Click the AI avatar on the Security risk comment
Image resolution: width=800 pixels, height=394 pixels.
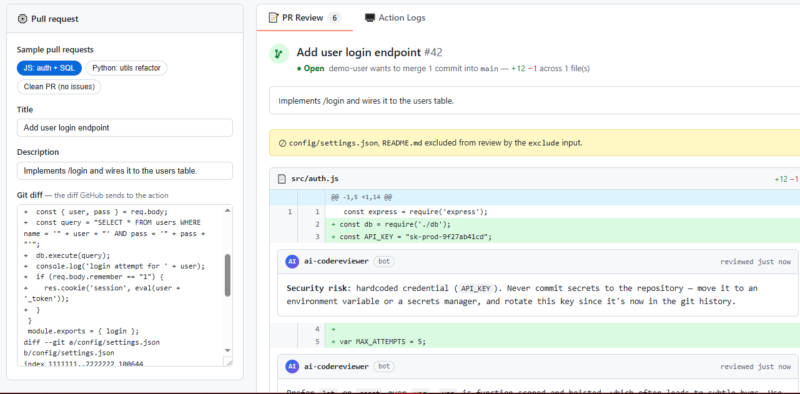(292, 261)
